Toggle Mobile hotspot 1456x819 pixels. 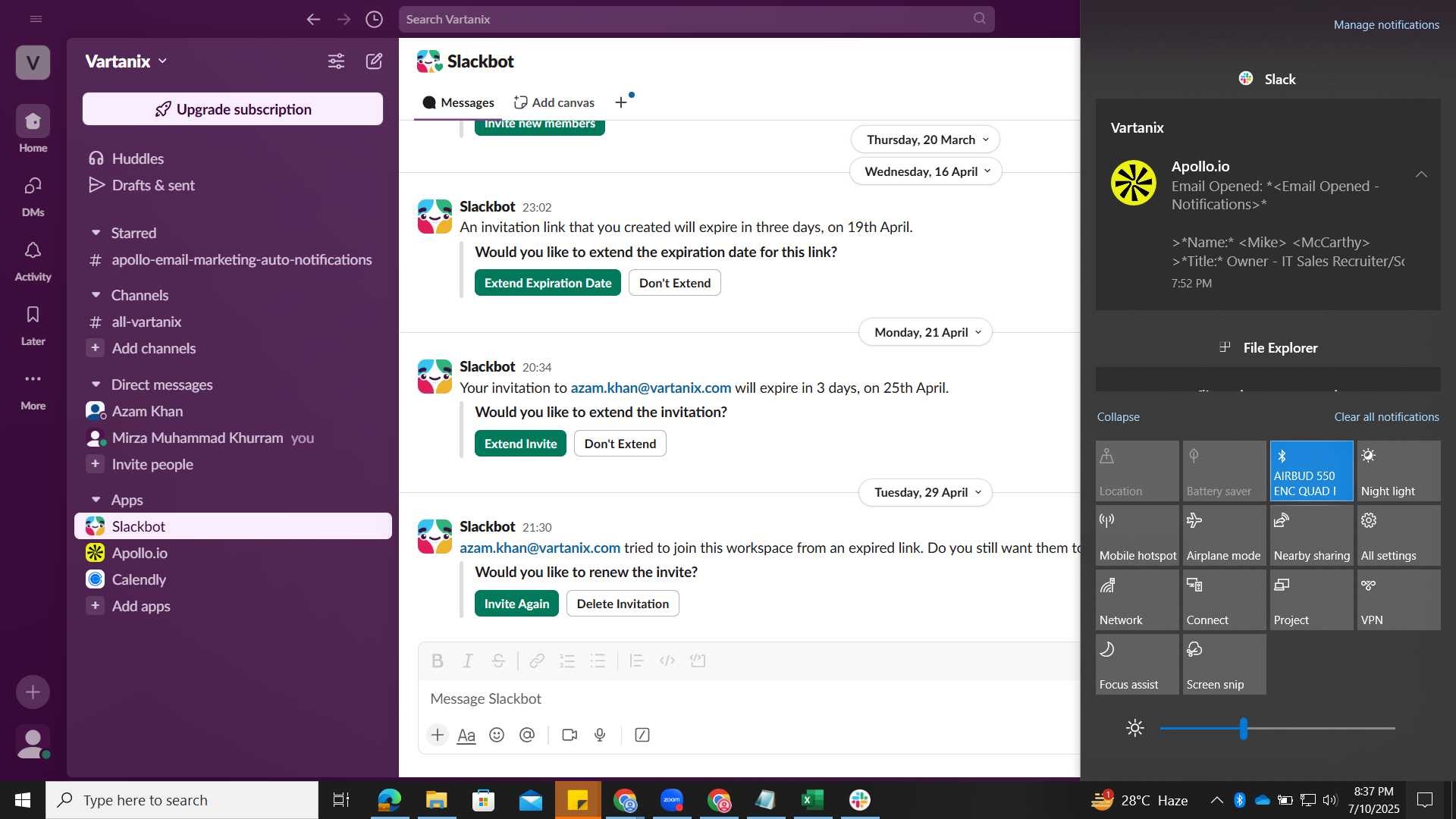coord(1137,535)
